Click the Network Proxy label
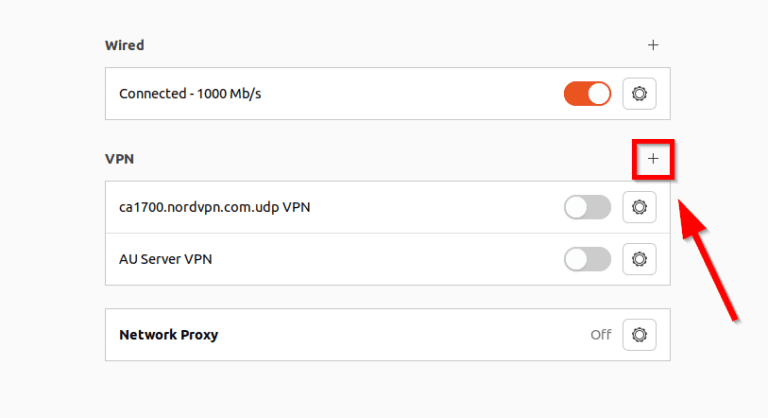Screen dimensions: 768x418 pyautogui.click(x=168, y=335)
